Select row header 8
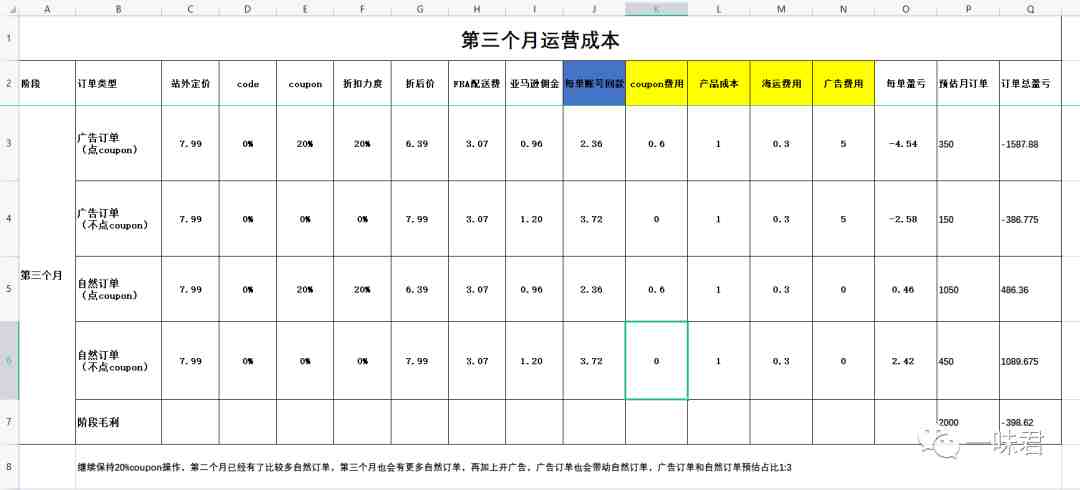The image size is (1080, 490). tap(9, 467)
